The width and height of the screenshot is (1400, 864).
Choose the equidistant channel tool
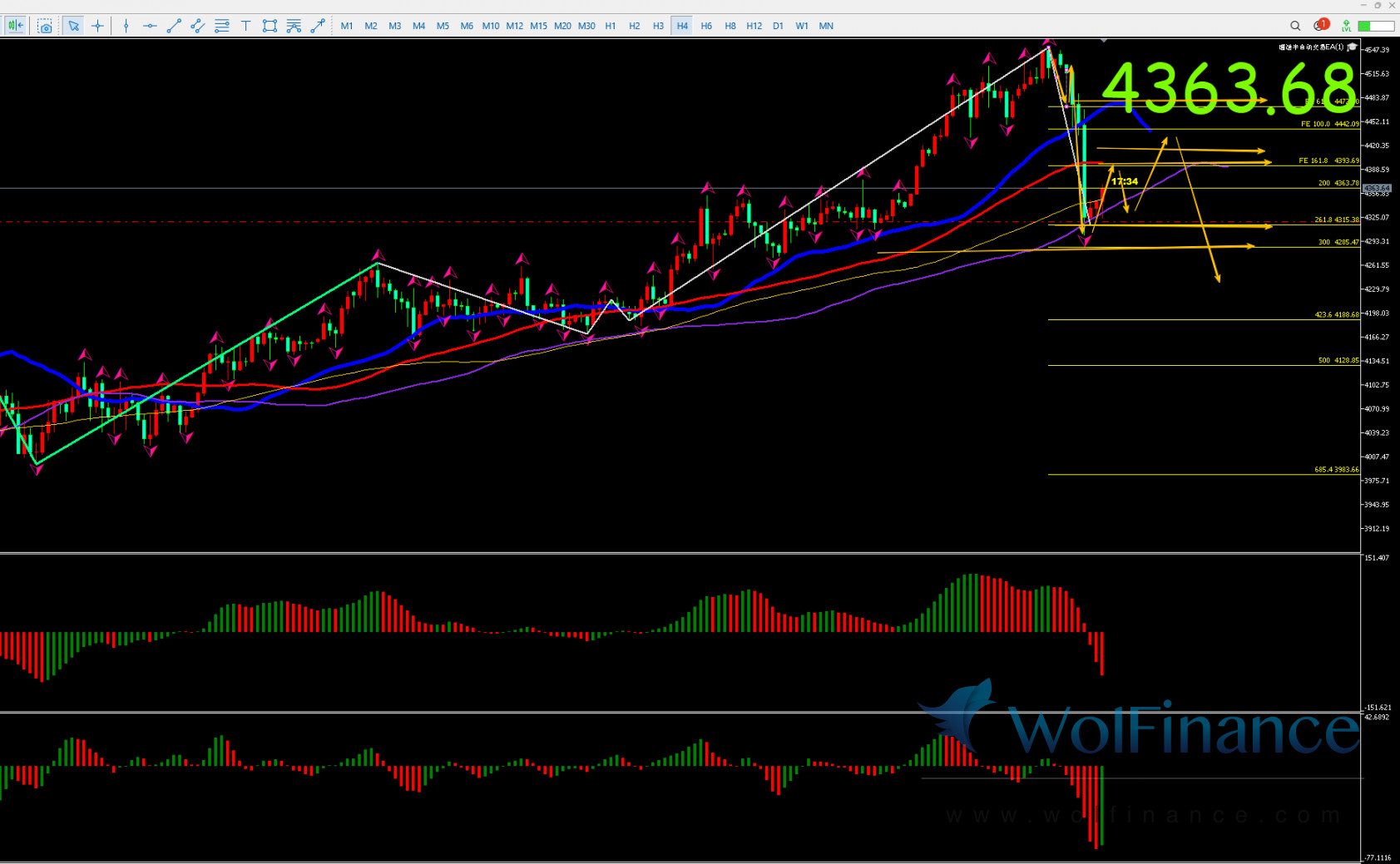(x=198, y=26)
